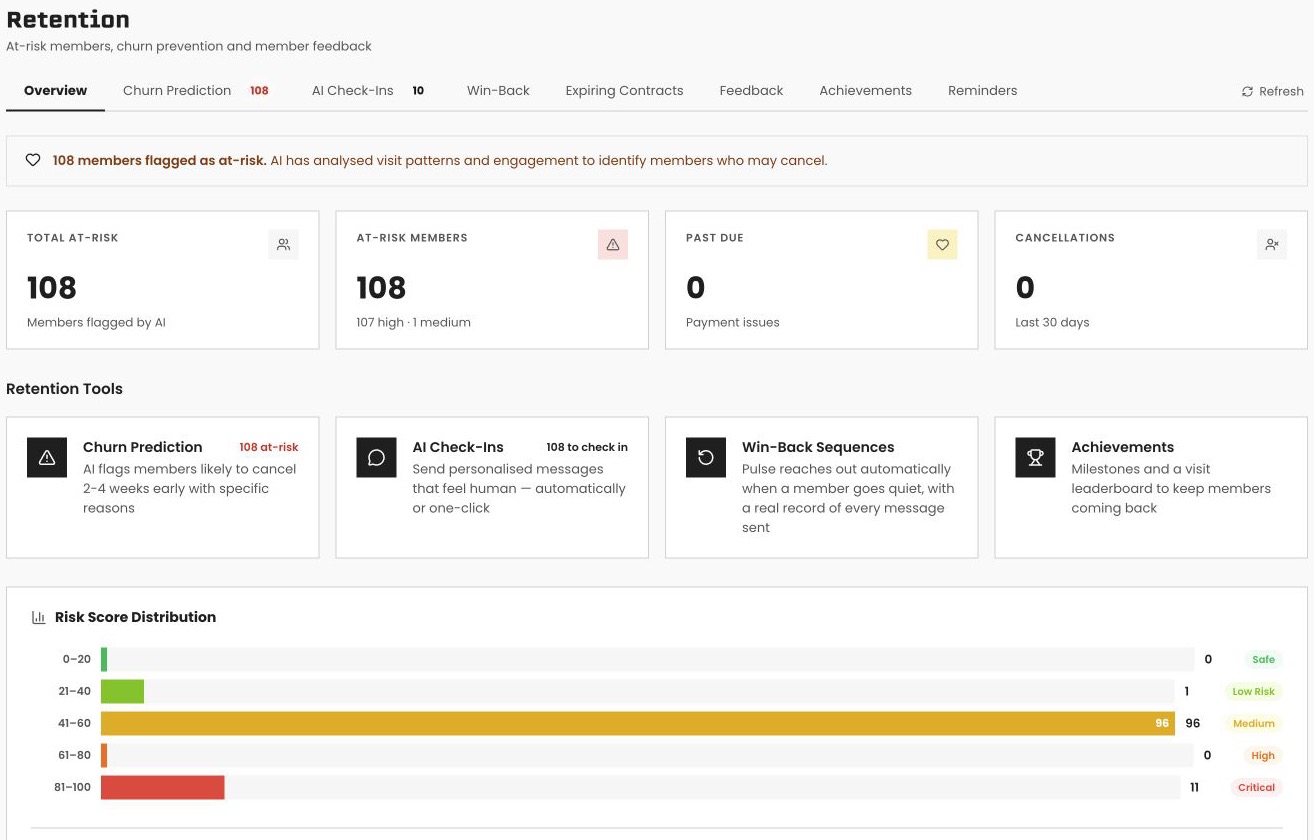
Task: Click the 'Last 30 days' text
Action: pyautogui.click(x=1052, y=322)
